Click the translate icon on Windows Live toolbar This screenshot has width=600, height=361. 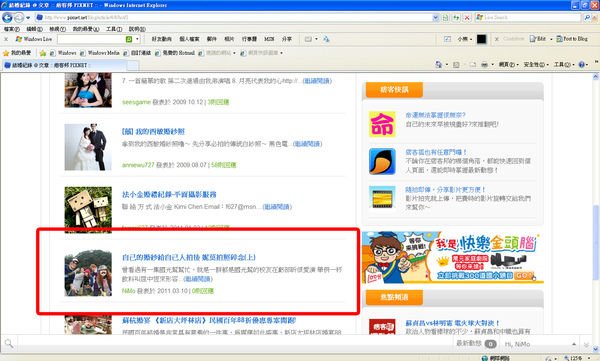pos(326,39)
